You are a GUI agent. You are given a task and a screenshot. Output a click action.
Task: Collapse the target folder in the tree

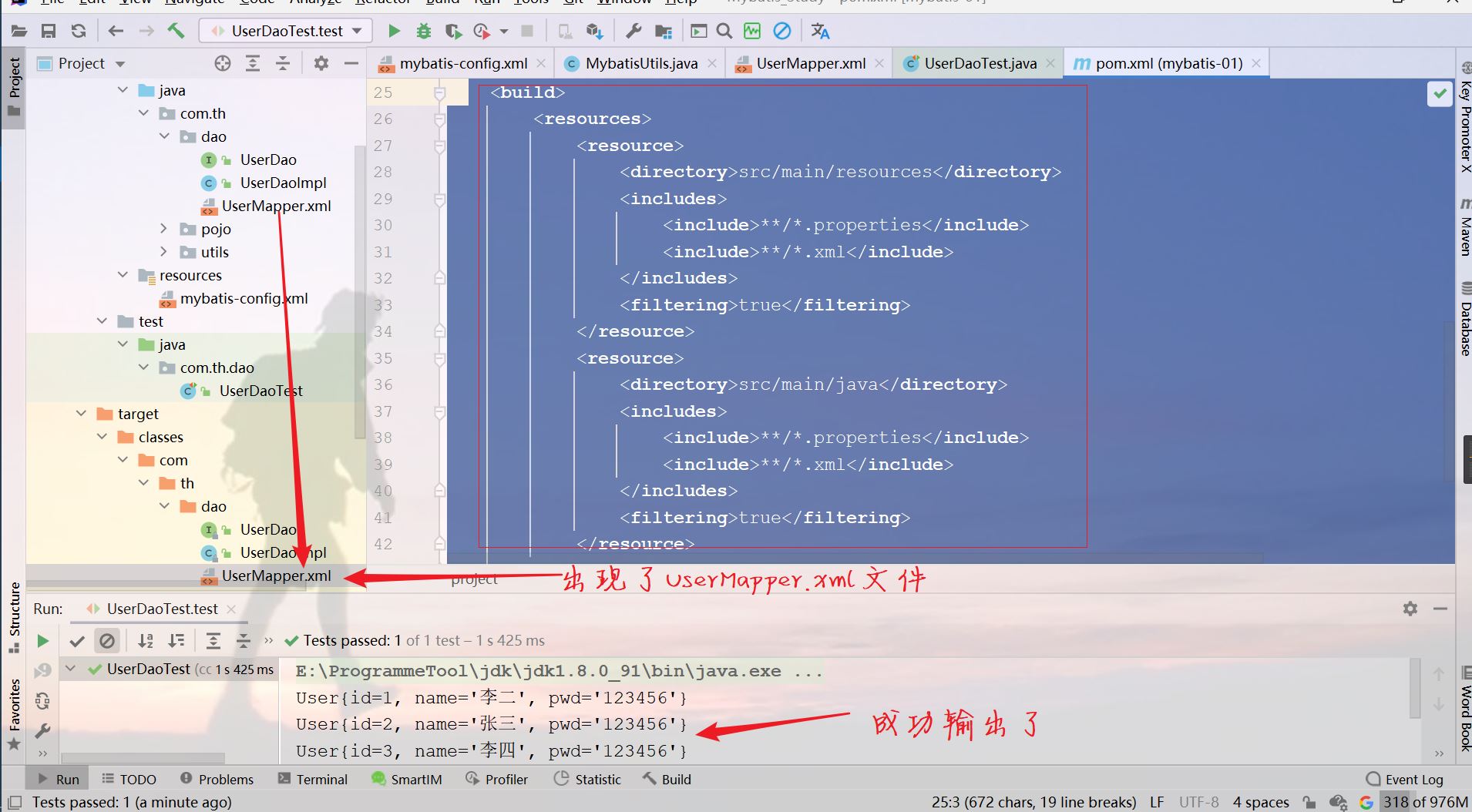tap(81, 414)
